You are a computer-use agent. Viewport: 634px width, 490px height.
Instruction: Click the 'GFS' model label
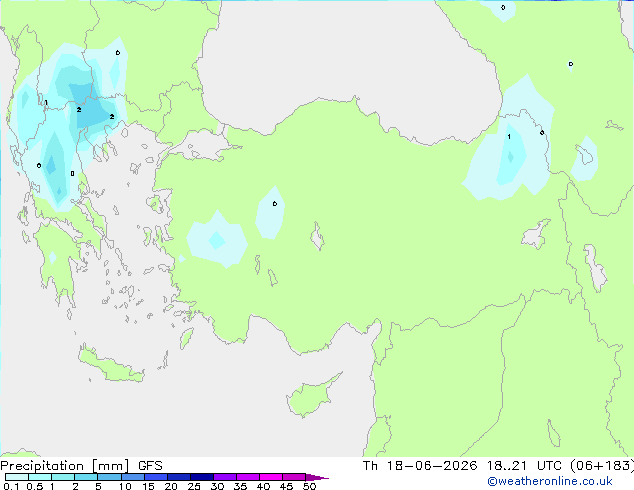tap(150, 466)
